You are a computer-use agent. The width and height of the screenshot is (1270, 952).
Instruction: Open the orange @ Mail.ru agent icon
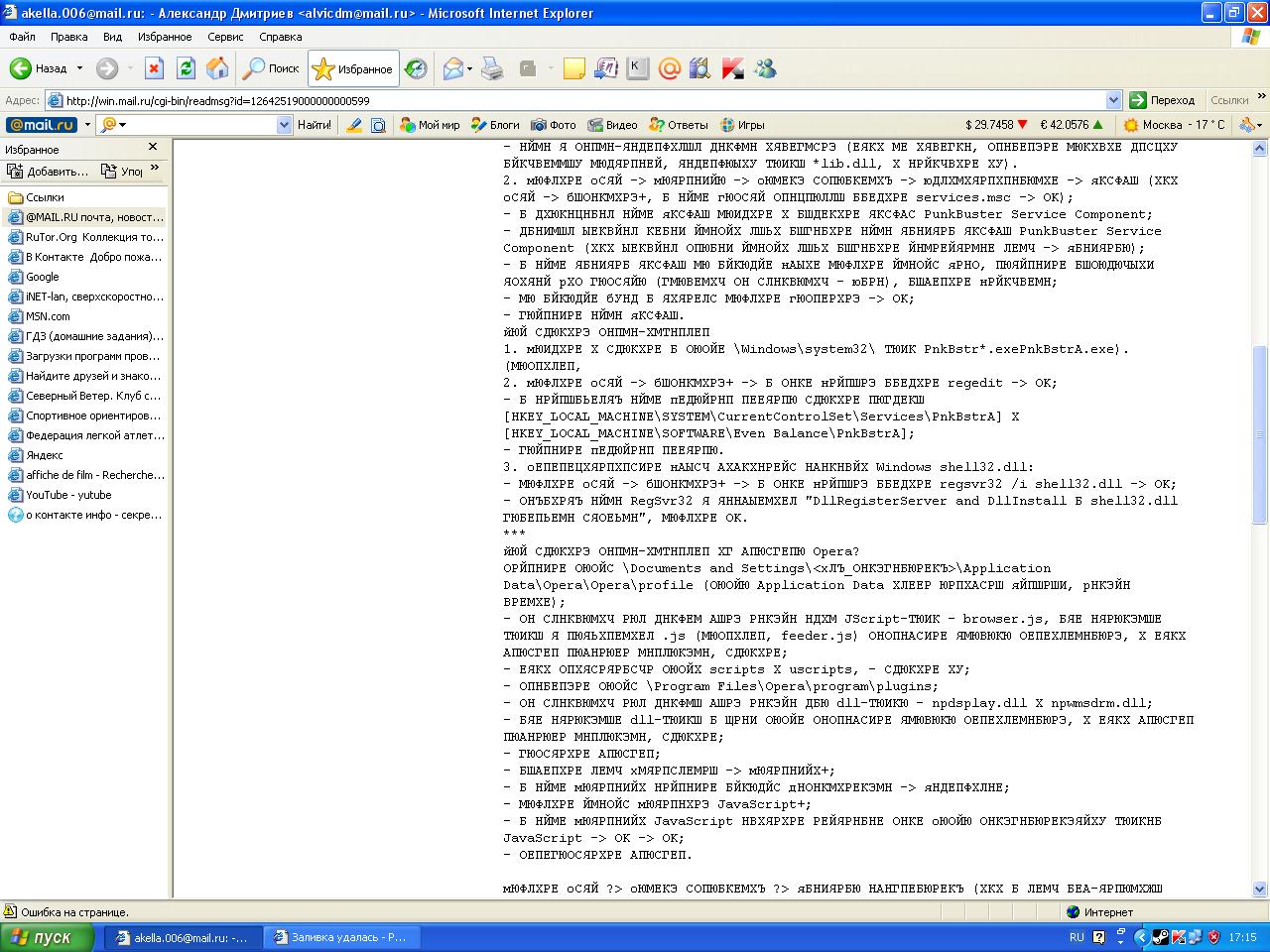pos(669,68)
